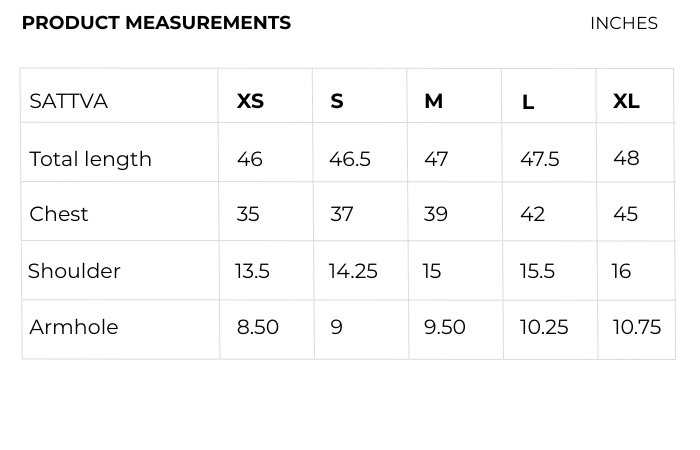Select the Total length row label
This screenshot has height=450, width=700.
tap(91, 159)
